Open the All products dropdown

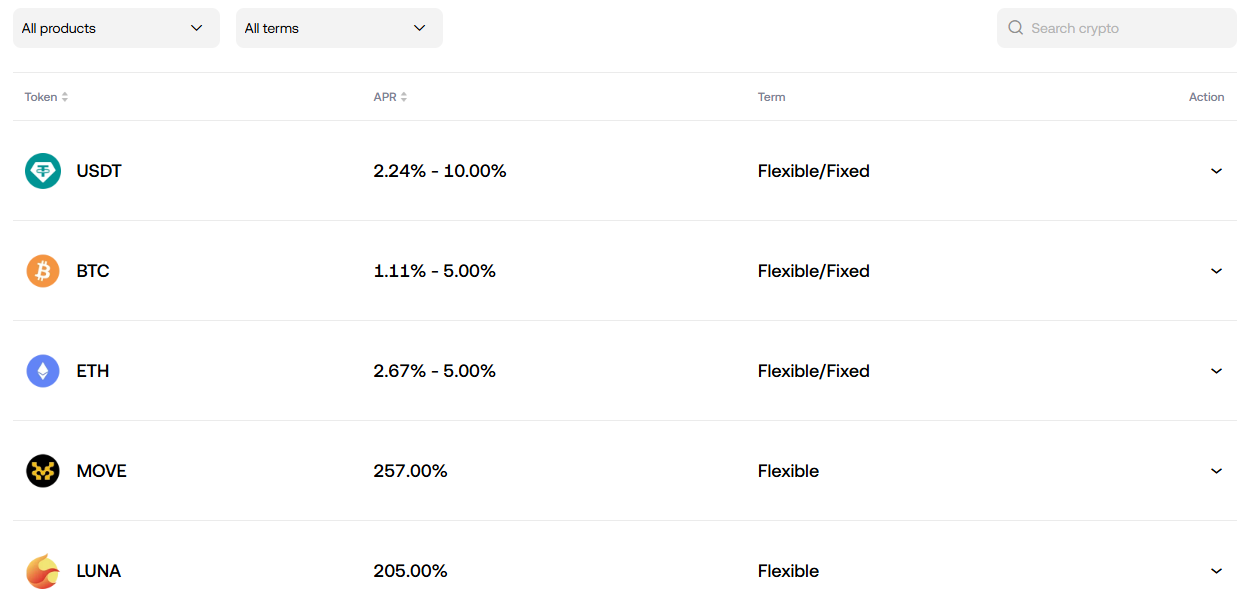coord(116,28)
